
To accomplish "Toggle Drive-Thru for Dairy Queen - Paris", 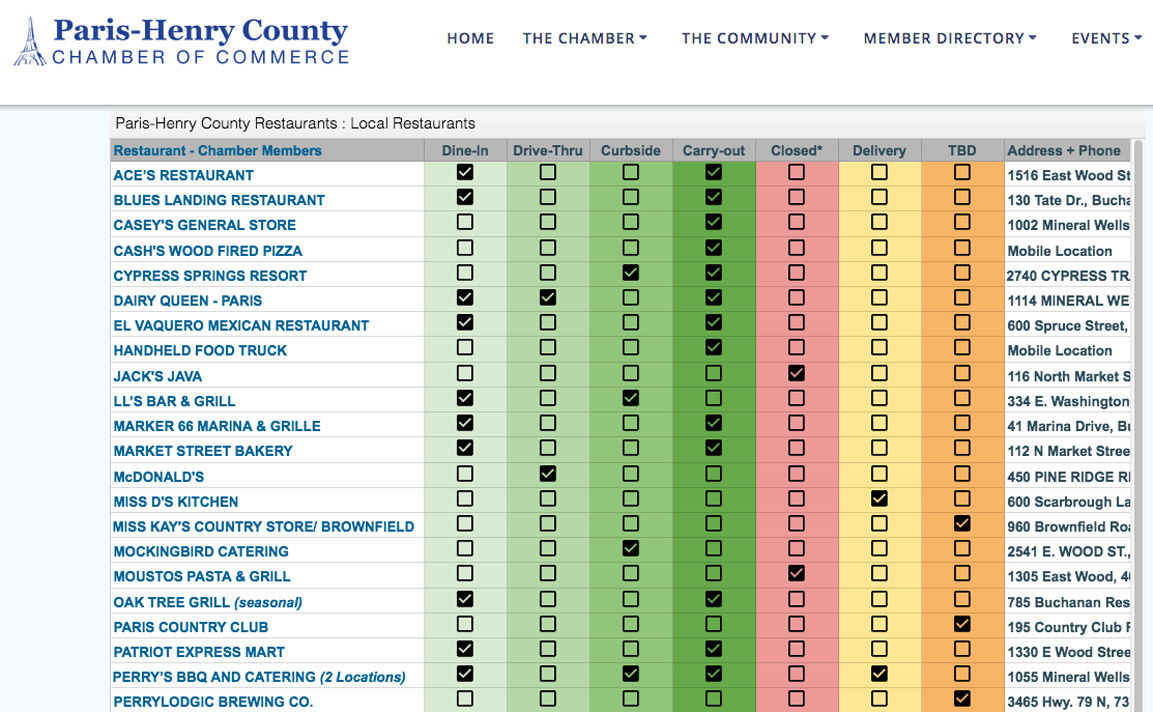I will pyautogui.click(x=548, y=297).
